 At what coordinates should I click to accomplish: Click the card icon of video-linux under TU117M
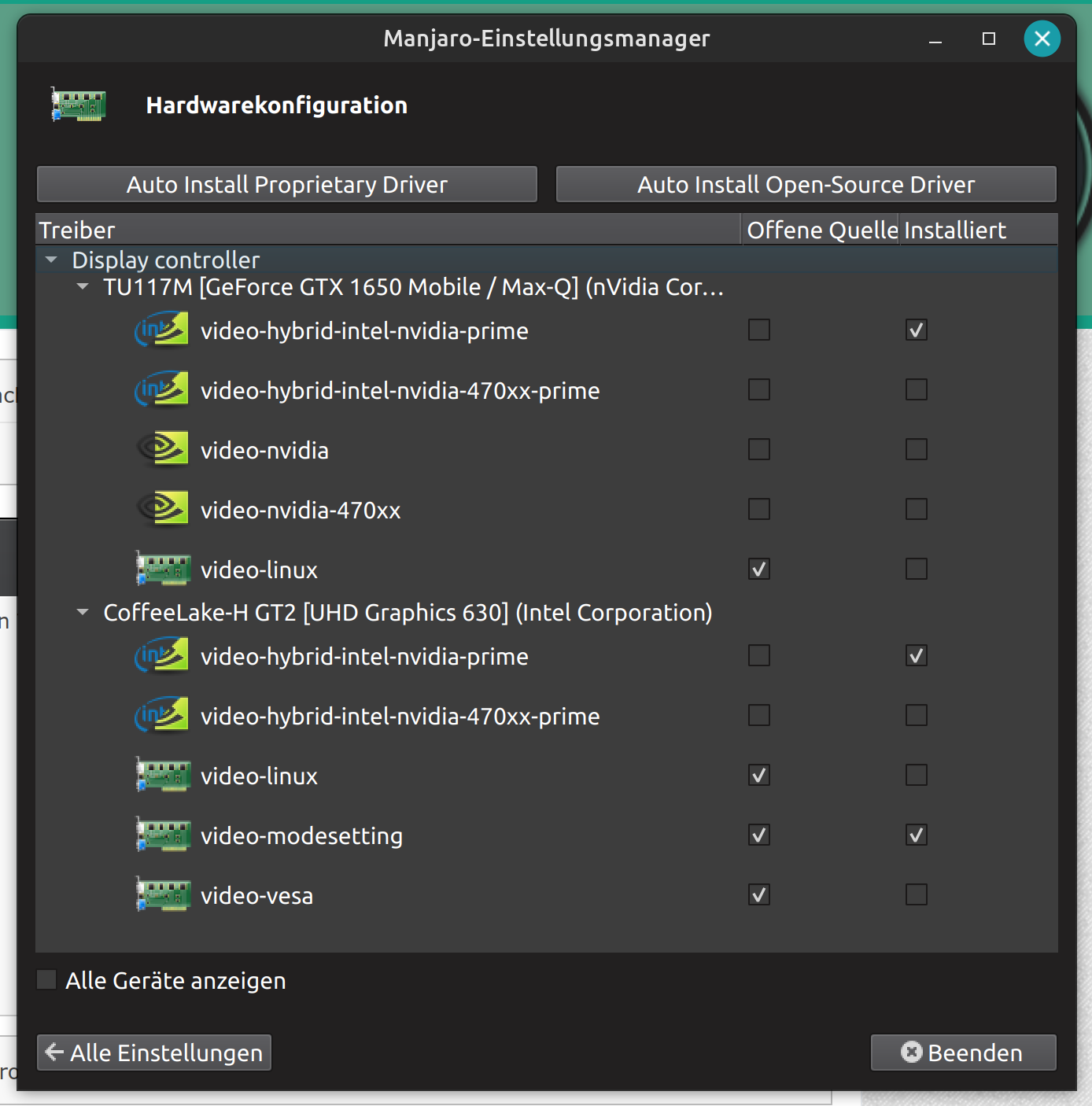point(163,570)
